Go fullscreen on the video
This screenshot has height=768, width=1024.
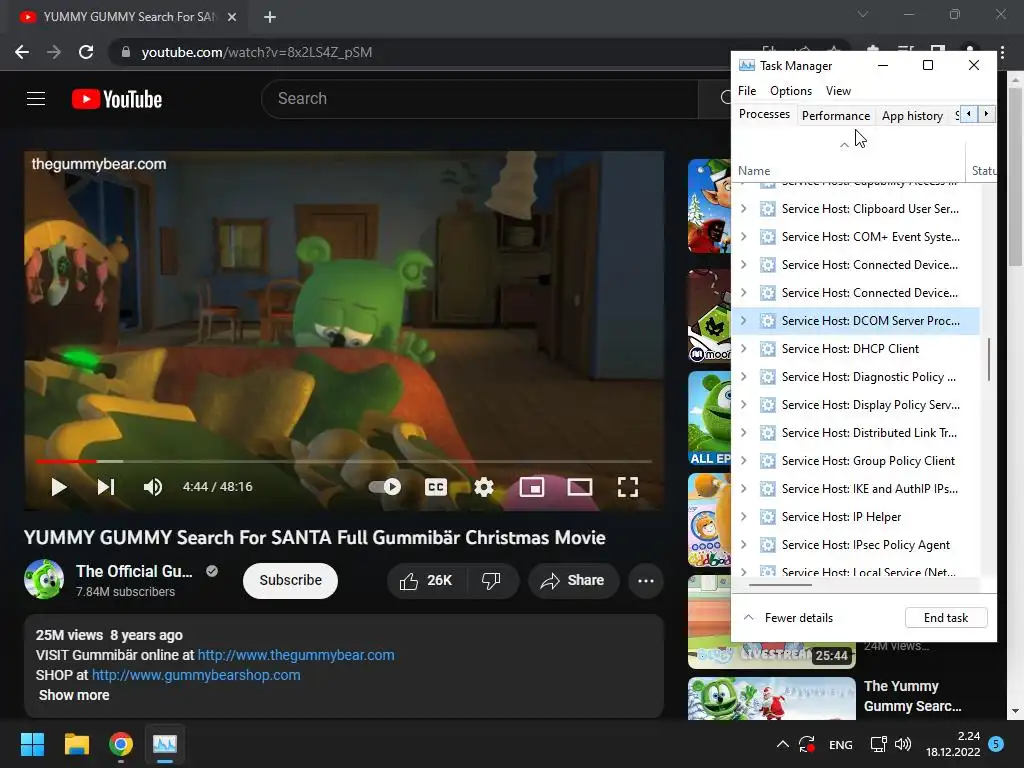628,487
